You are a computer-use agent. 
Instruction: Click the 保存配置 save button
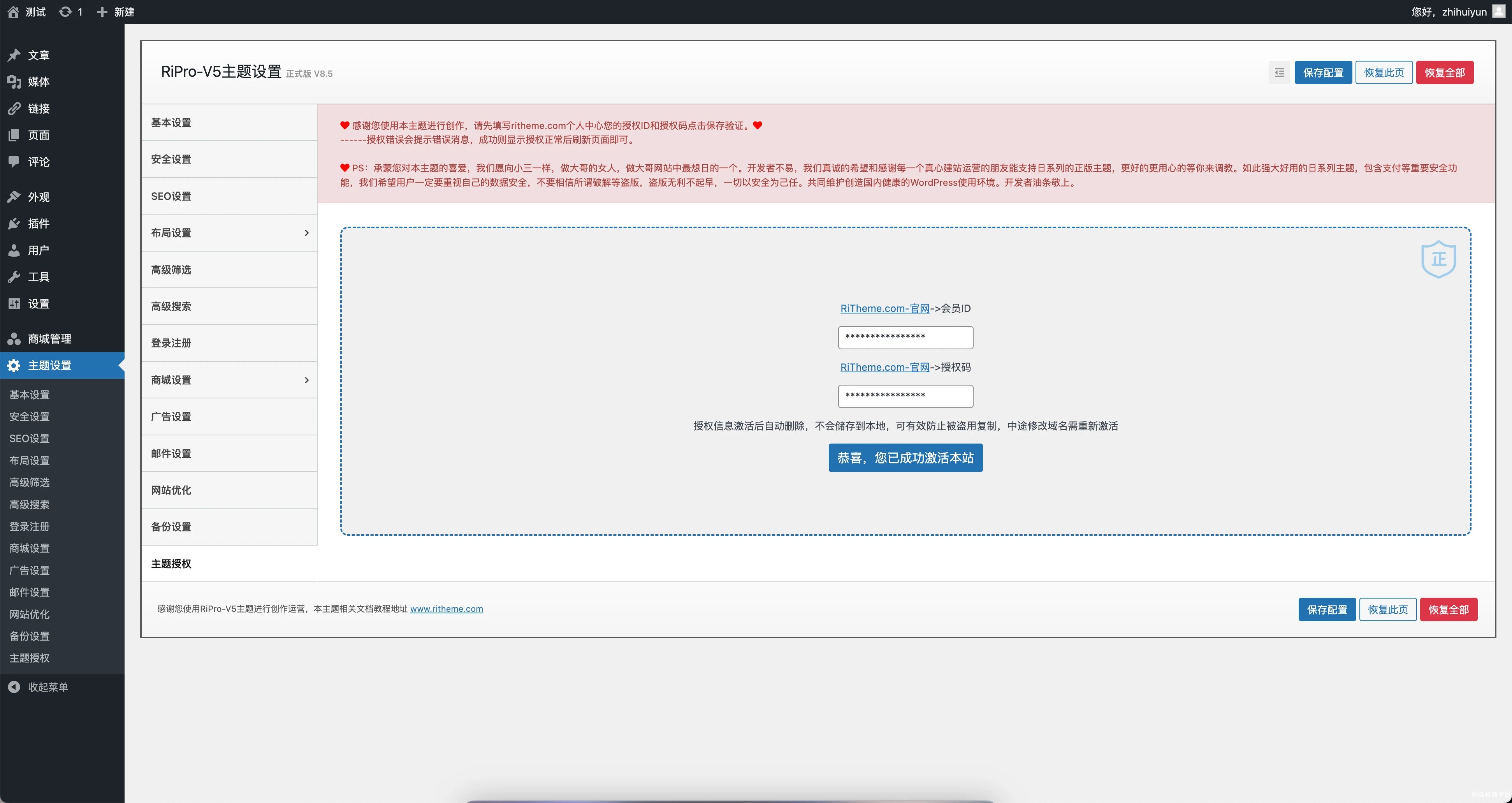coord(1323,72)
